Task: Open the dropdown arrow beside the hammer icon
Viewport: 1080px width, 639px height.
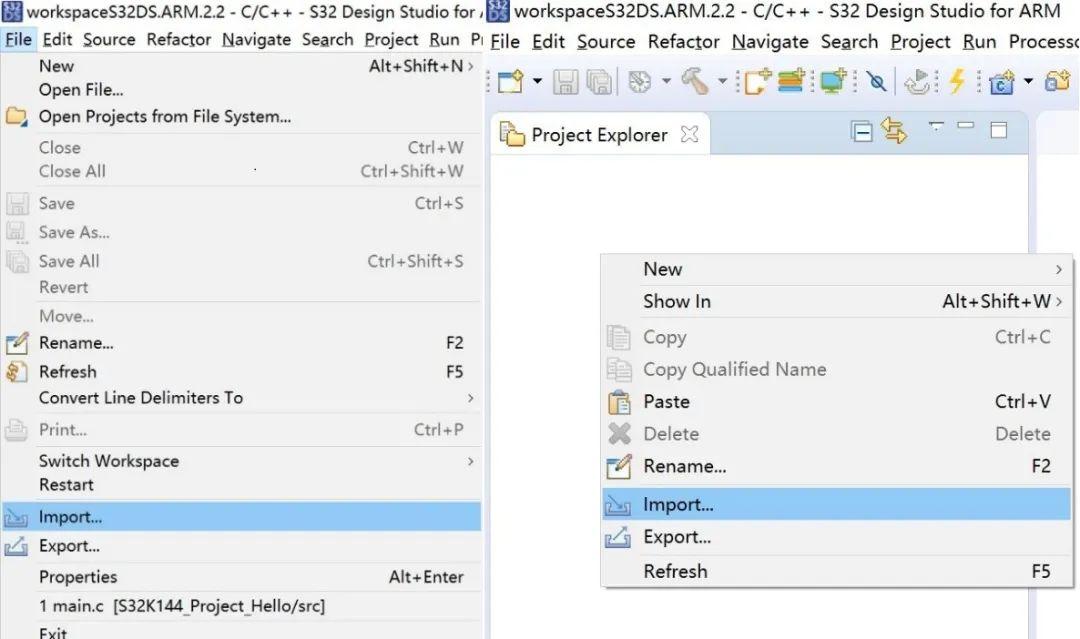Action: (722, 82)
